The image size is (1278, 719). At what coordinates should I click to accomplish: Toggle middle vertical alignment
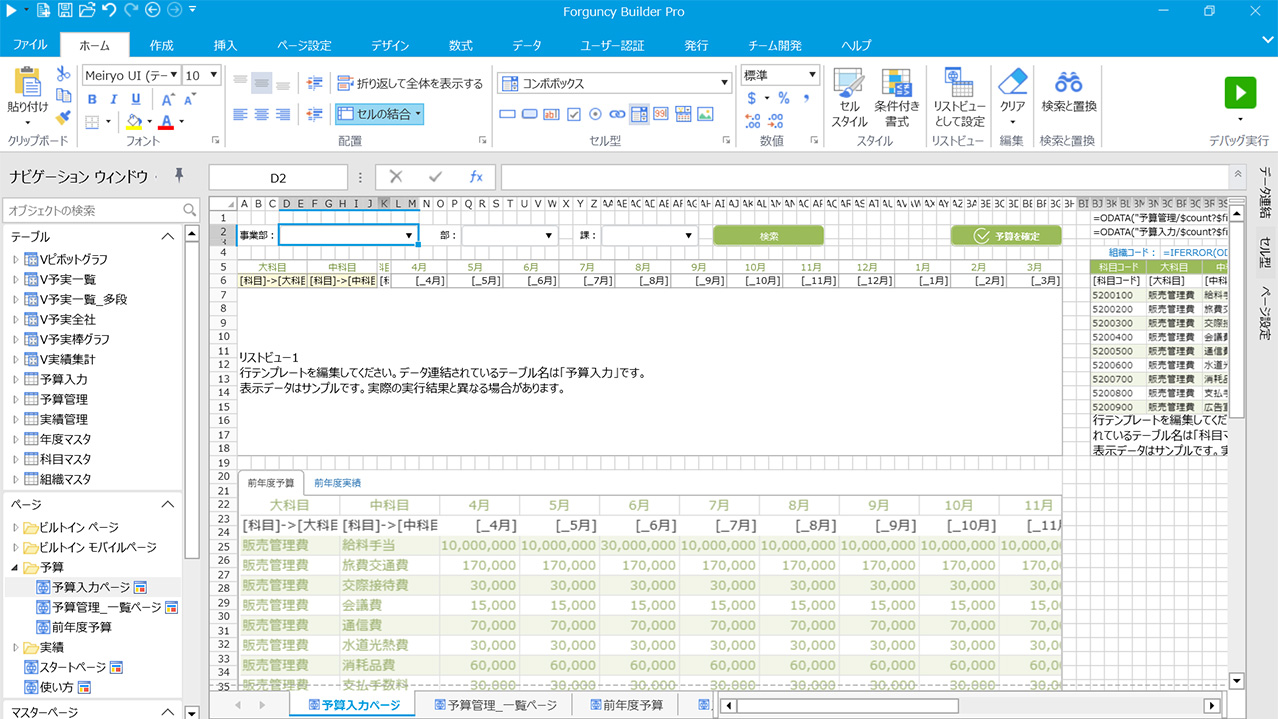[262, 83]
